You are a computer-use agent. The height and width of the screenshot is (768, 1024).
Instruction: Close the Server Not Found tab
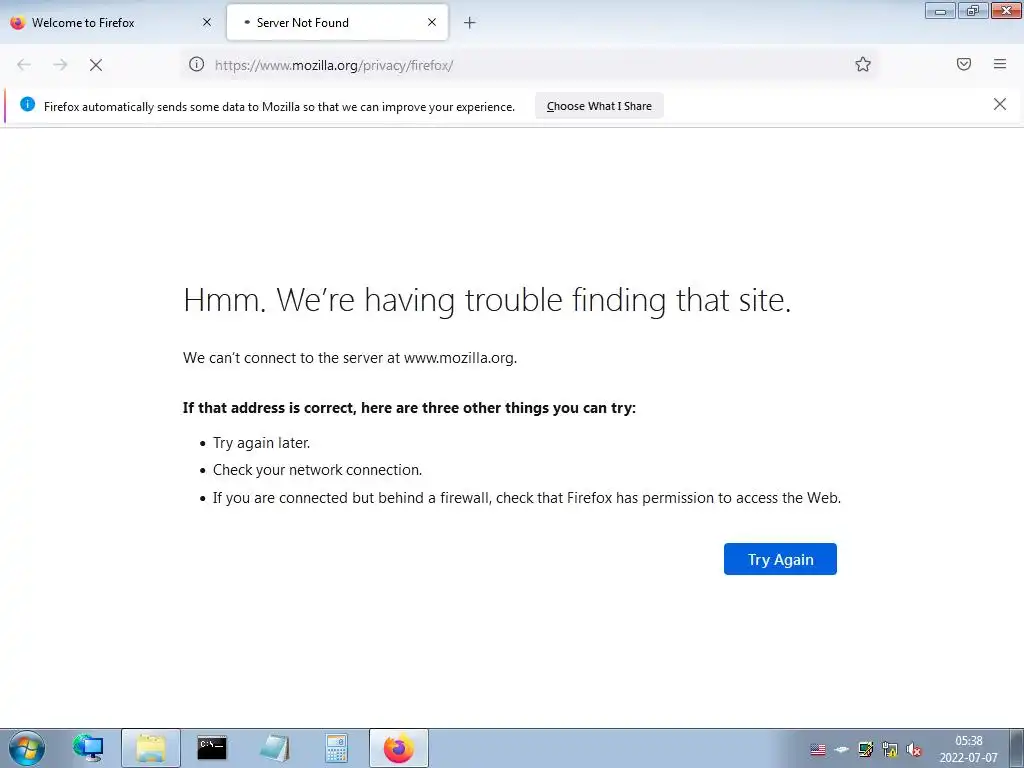point(432,22)
